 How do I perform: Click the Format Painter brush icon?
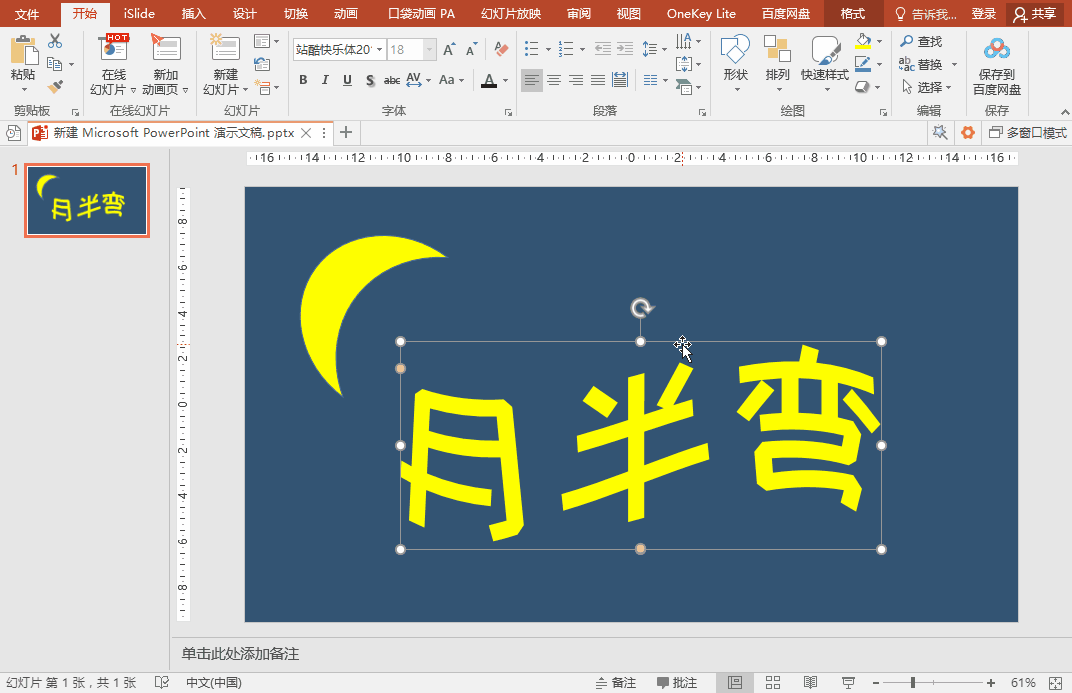click(55, 87)
